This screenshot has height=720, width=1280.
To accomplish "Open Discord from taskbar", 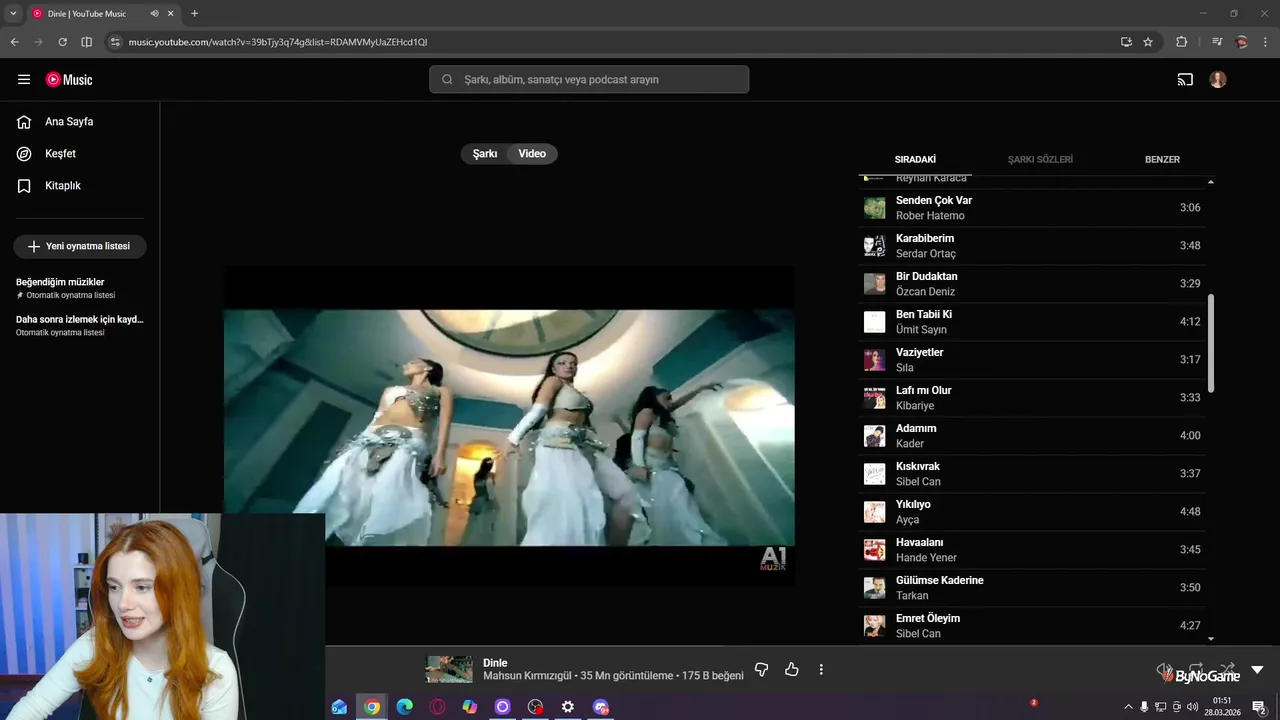I will coord(601,707).
